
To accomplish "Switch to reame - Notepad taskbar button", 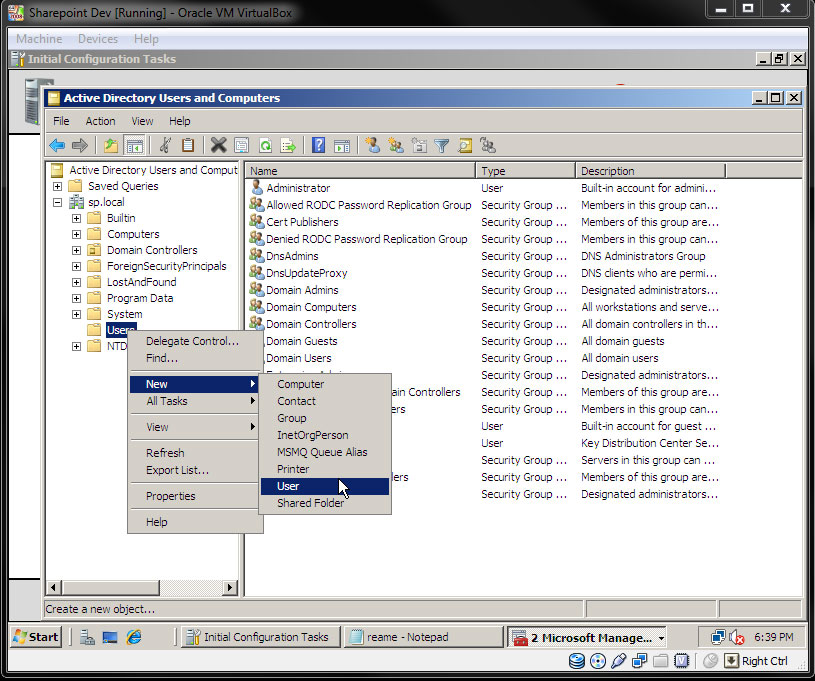I will pos(423,637).
